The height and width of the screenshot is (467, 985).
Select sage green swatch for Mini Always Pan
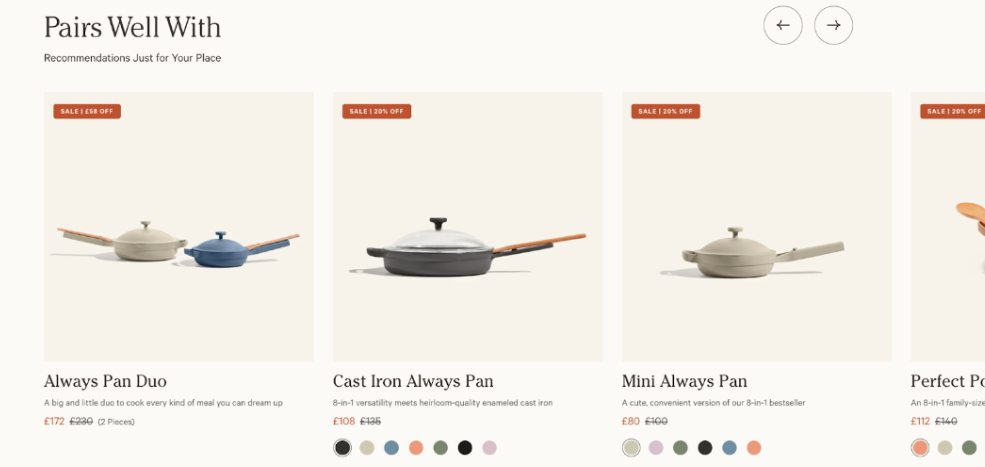tap(680, 448)
